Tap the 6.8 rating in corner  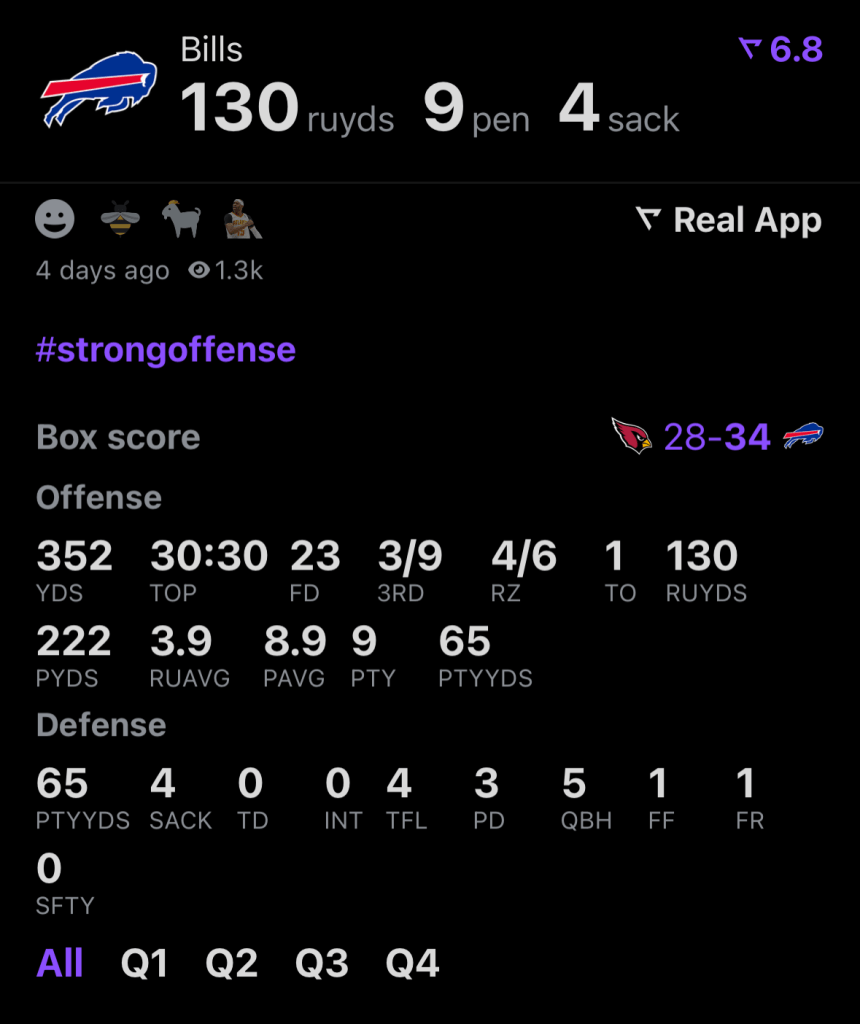pos(781,49)
